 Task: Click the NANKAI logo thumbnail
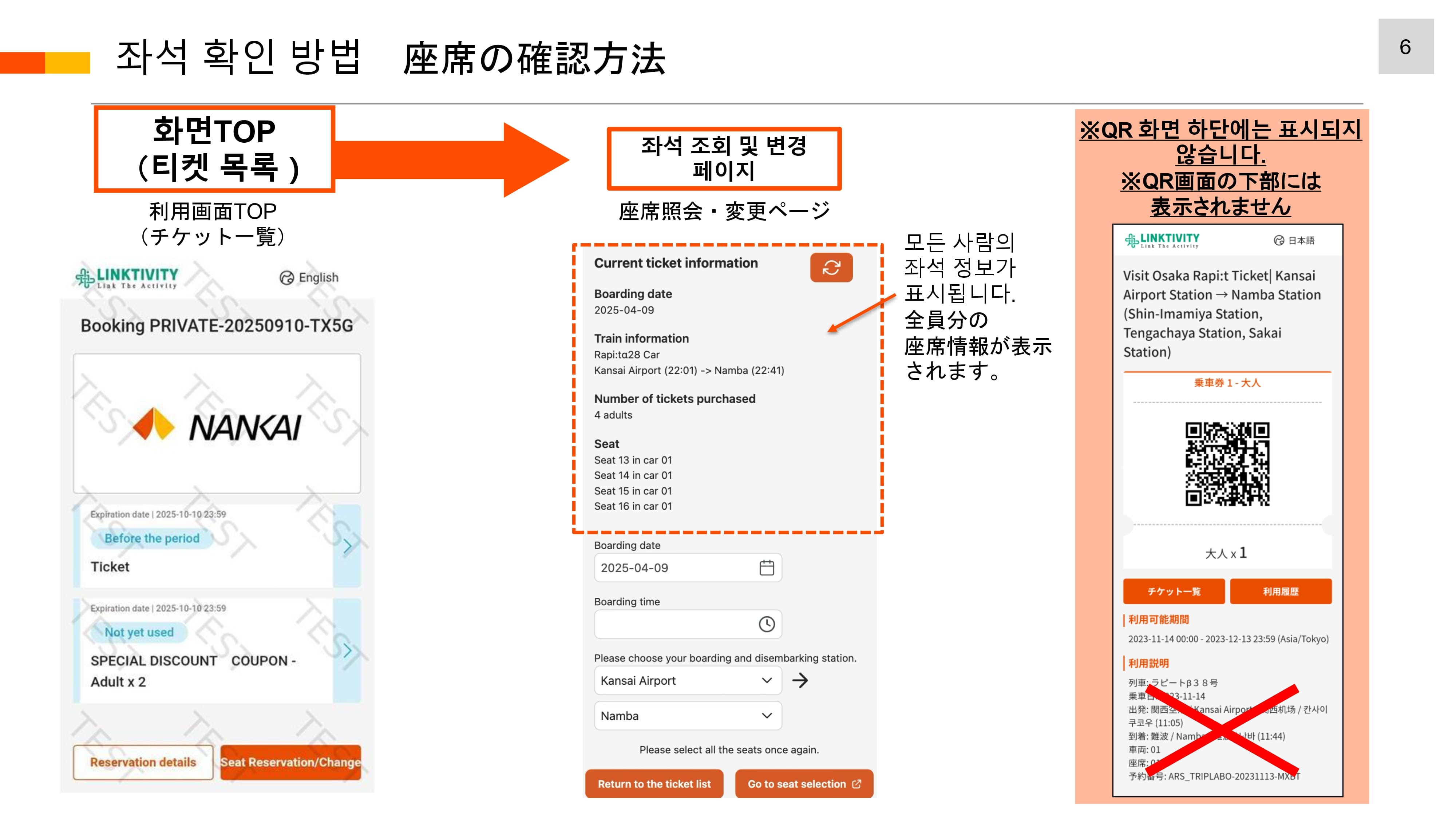tap(217, 424)
